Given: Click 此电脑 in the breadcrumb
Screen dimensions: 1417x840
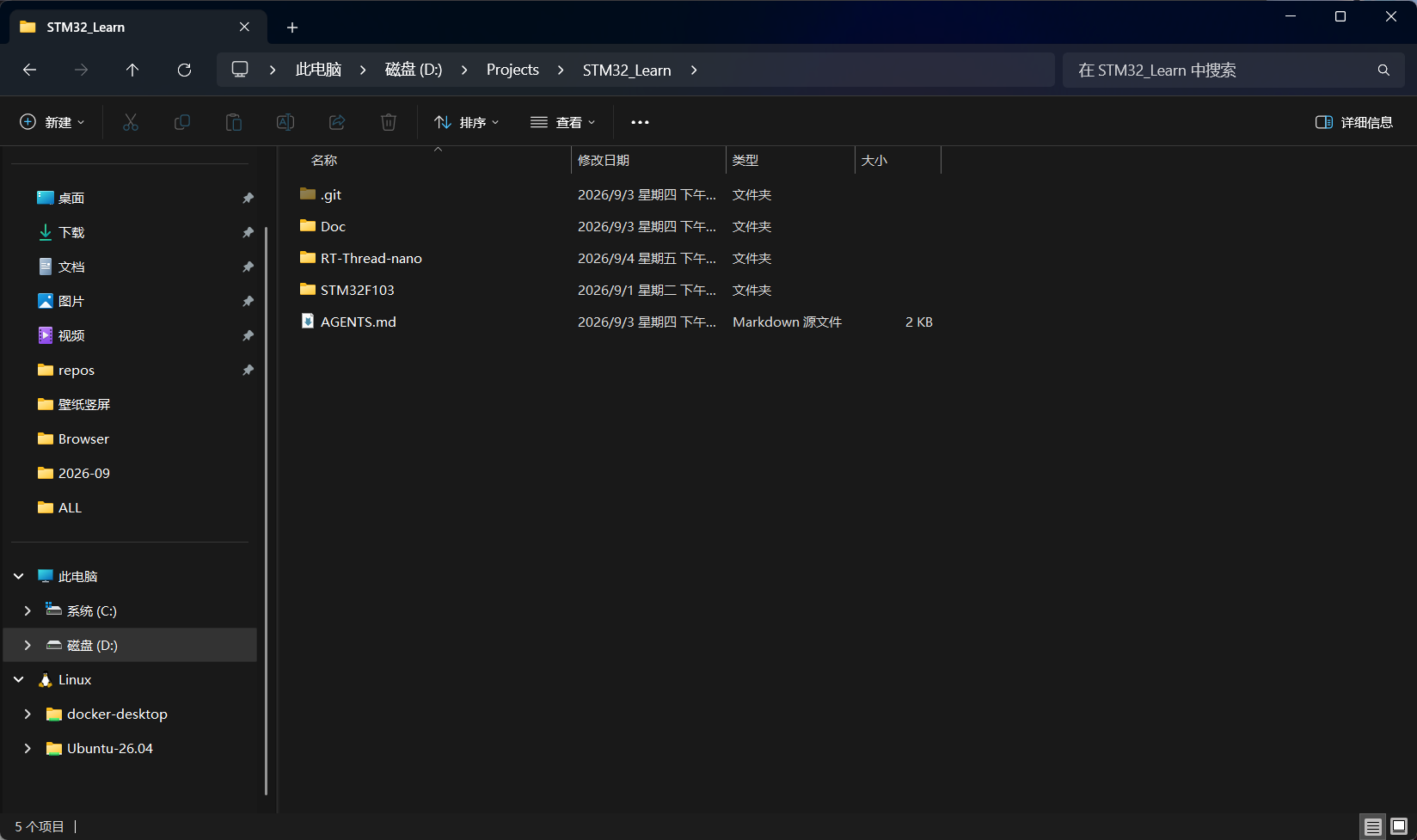Looking at the screenshot, I should coord(318,70).
